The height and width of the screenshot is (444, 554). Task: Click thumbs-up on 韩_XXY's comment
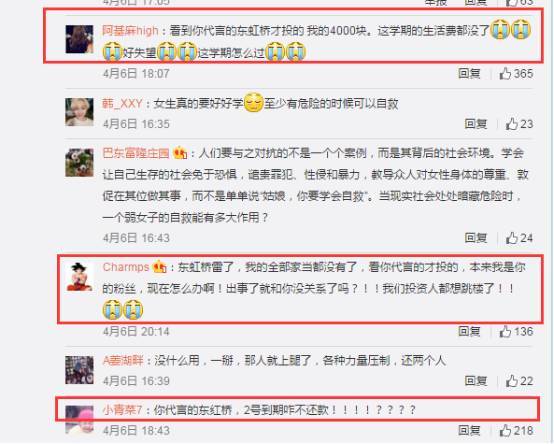[519, 124]
